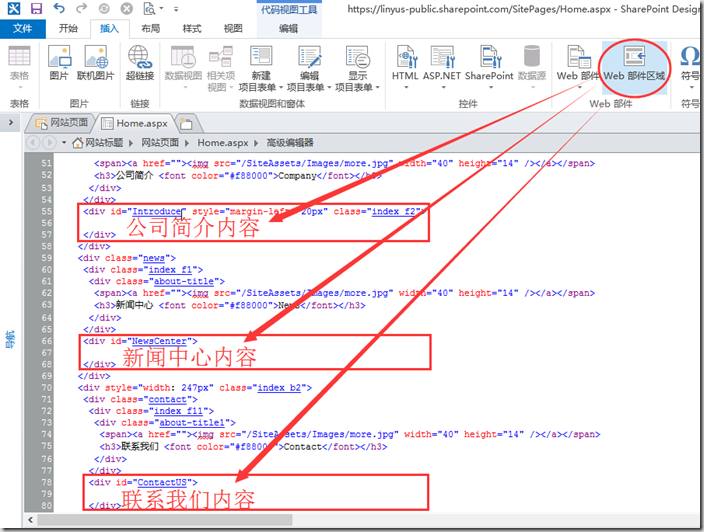Click the ContactUS id text on line 78
704x532 pixels.
point(162,482)
